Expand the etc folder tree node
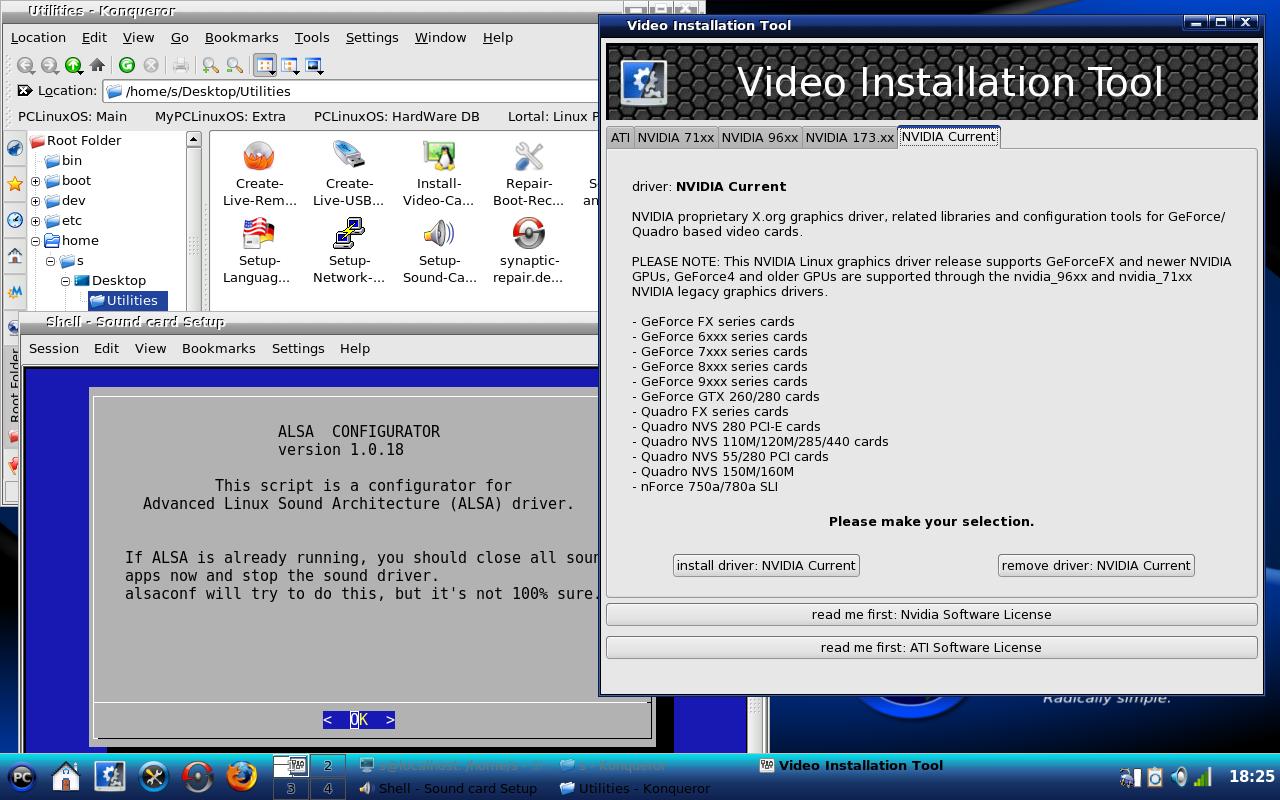Screen dimensions: 1280x800 [x=35, y=221]
